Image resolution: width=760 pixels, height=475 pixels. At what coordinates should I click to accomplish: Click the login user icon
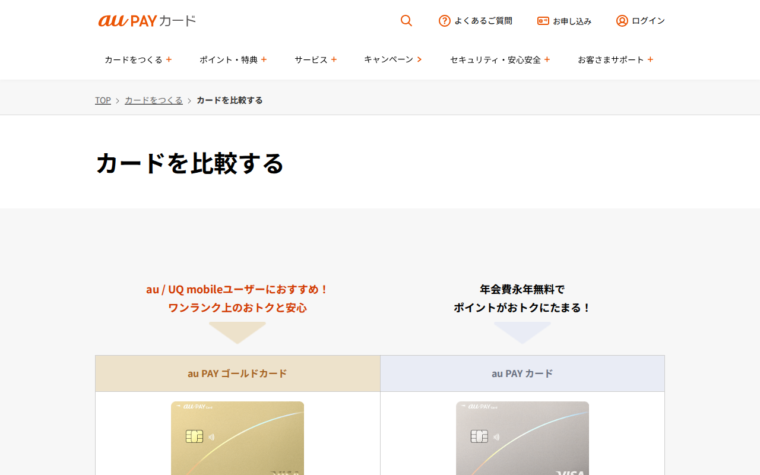[622, 21]
